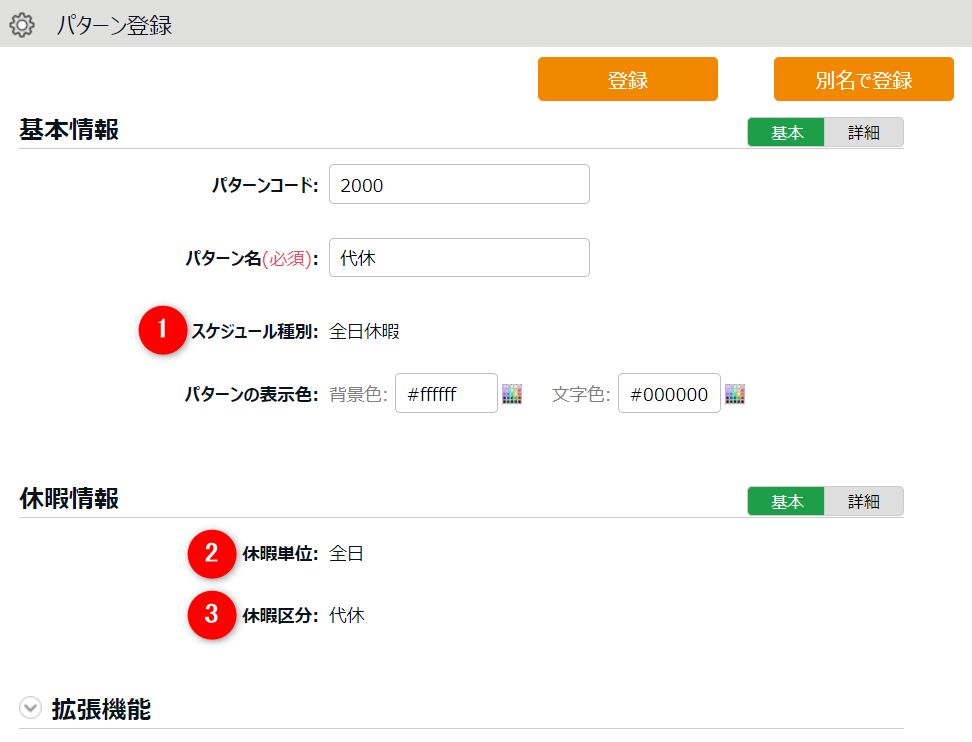Focus the パターン名 field containing 代休

(x=458, y=258)
